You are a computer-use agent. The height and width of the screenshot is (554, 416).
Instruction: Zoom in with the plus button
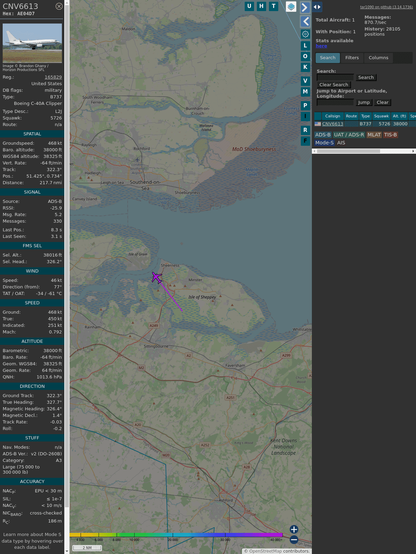[294, 529]
